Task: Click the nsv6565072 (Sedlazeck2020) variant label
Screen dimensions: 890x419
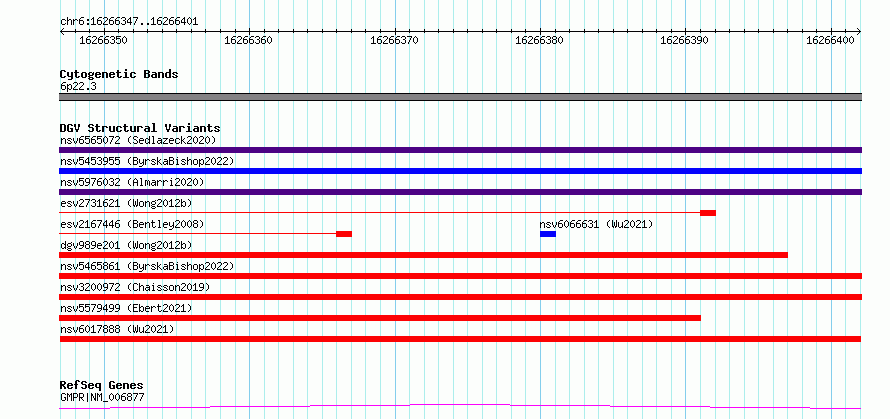Action: [x=138, y=140]
